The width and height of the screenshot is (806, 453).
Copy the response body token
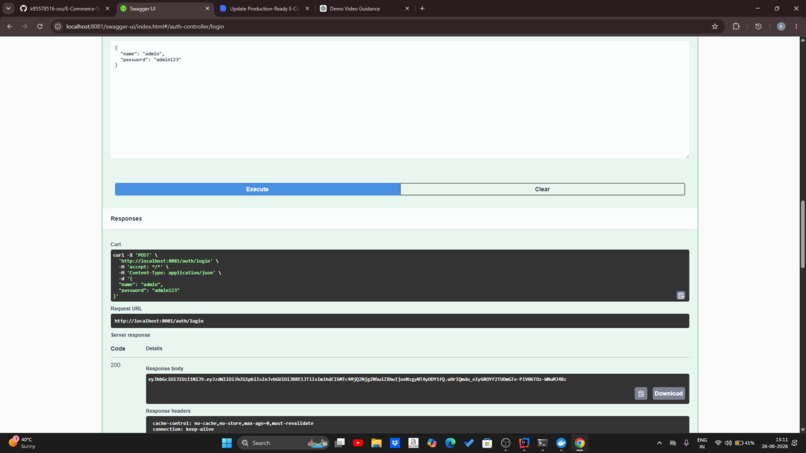640,393
